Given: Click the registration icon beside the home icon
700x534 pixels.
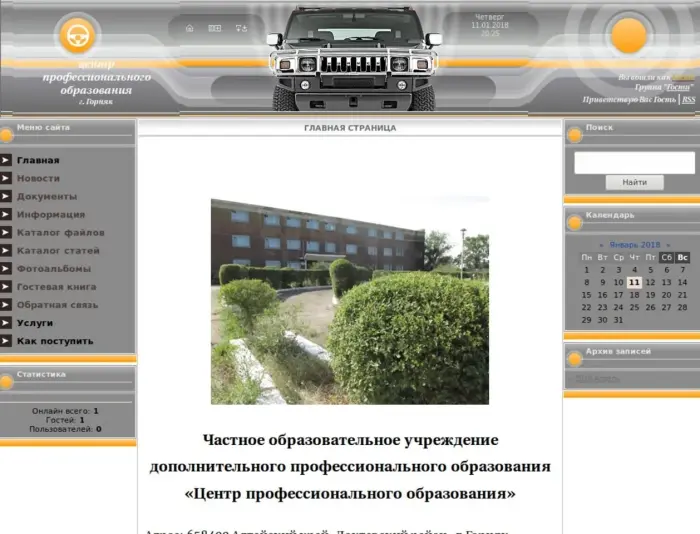Looking at the screenshot, I should point(215,28).
